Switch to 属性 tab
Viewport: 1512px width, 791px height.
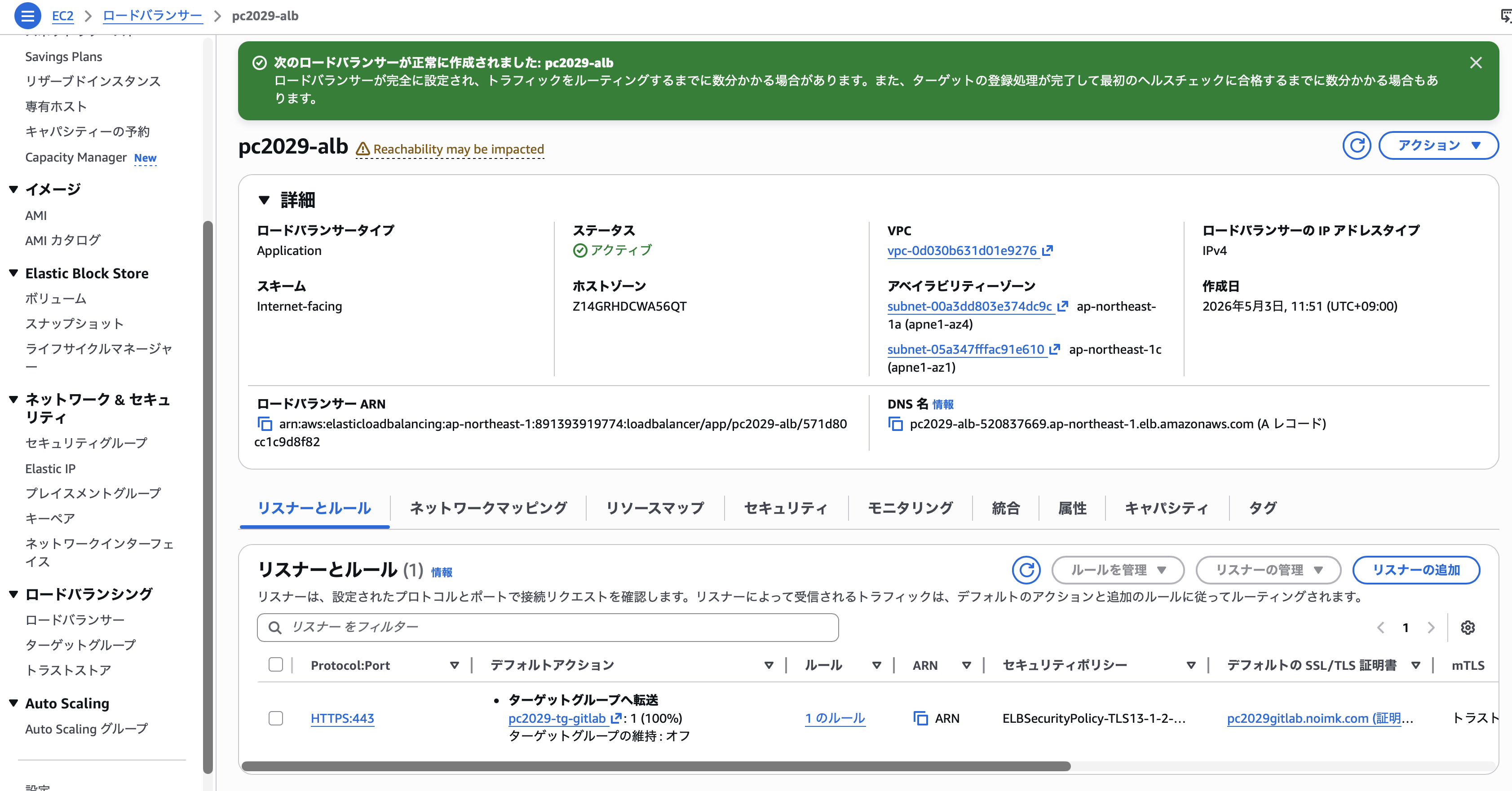[x=1072, y=508]
